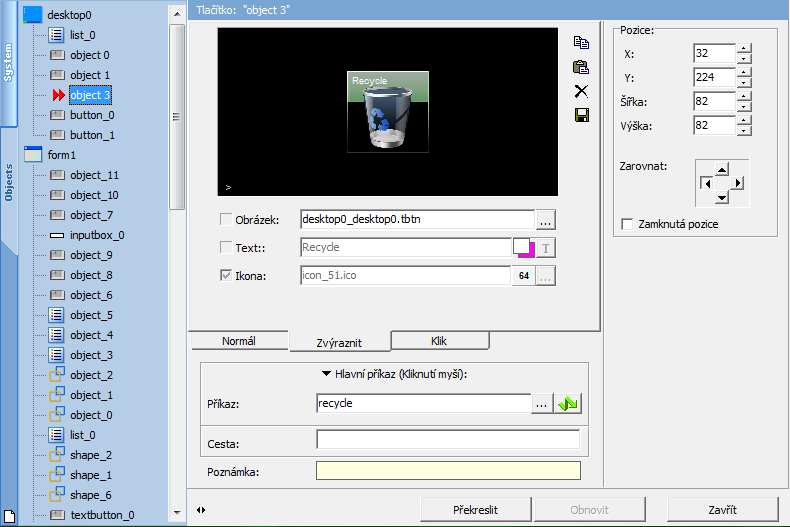The height and width of the screenshot is (527, 790).
Task: Click the delete X icon beside preview
Action: 581,91
